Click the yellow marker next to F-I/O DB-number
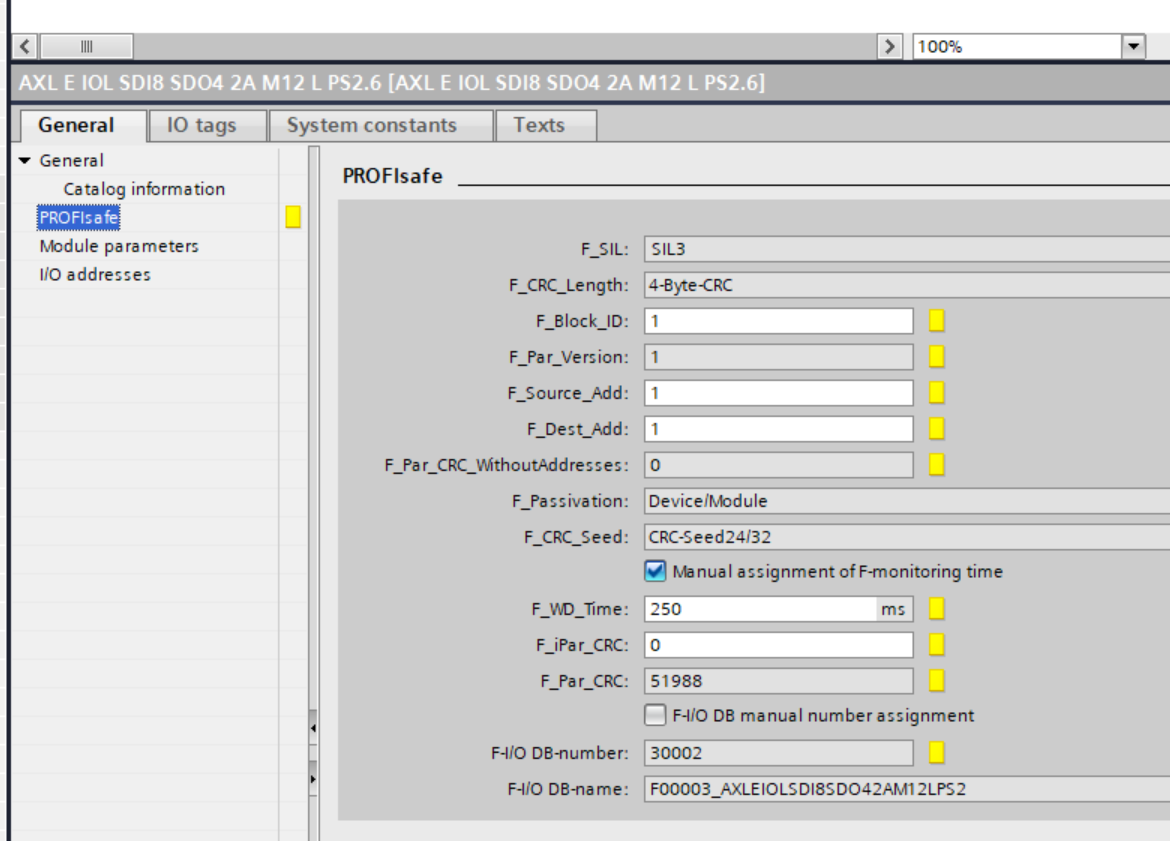The height and width of the screenshot is (841, 1170). pyautogui.click(x=936, y=753)
